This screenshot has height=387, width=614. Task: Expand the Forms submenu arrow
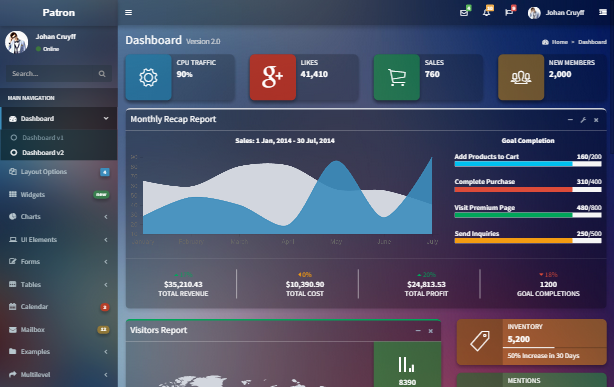106,262
